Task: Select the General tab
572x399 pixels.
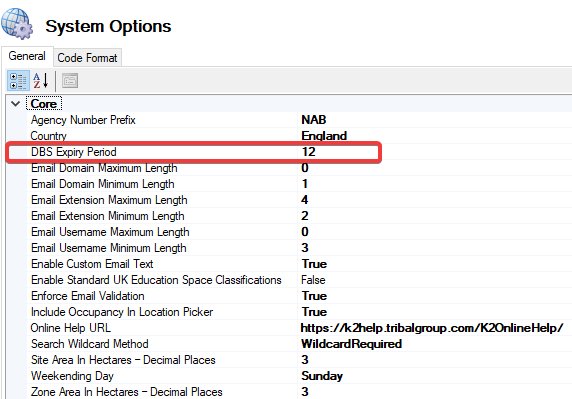Action: pyautogui.click(x=27, y=56)
